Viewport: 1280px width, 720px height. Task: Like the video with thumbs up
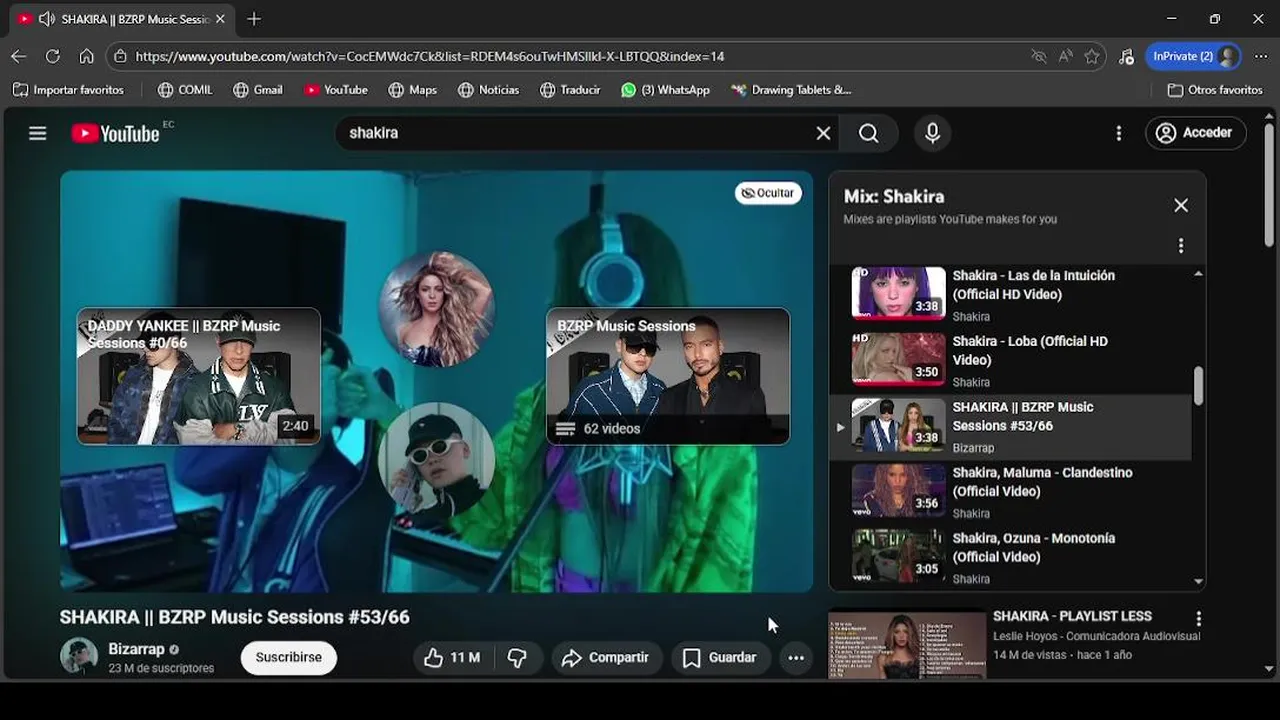point(452,657)
